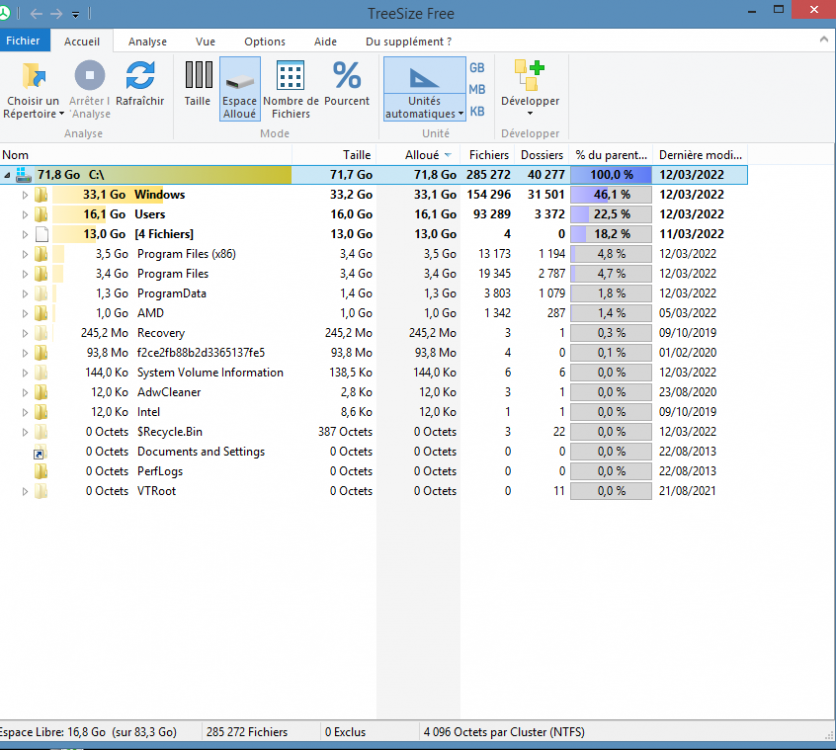Open the Analyse ribbon tab

pyautogui.click(x=147, y=42)
